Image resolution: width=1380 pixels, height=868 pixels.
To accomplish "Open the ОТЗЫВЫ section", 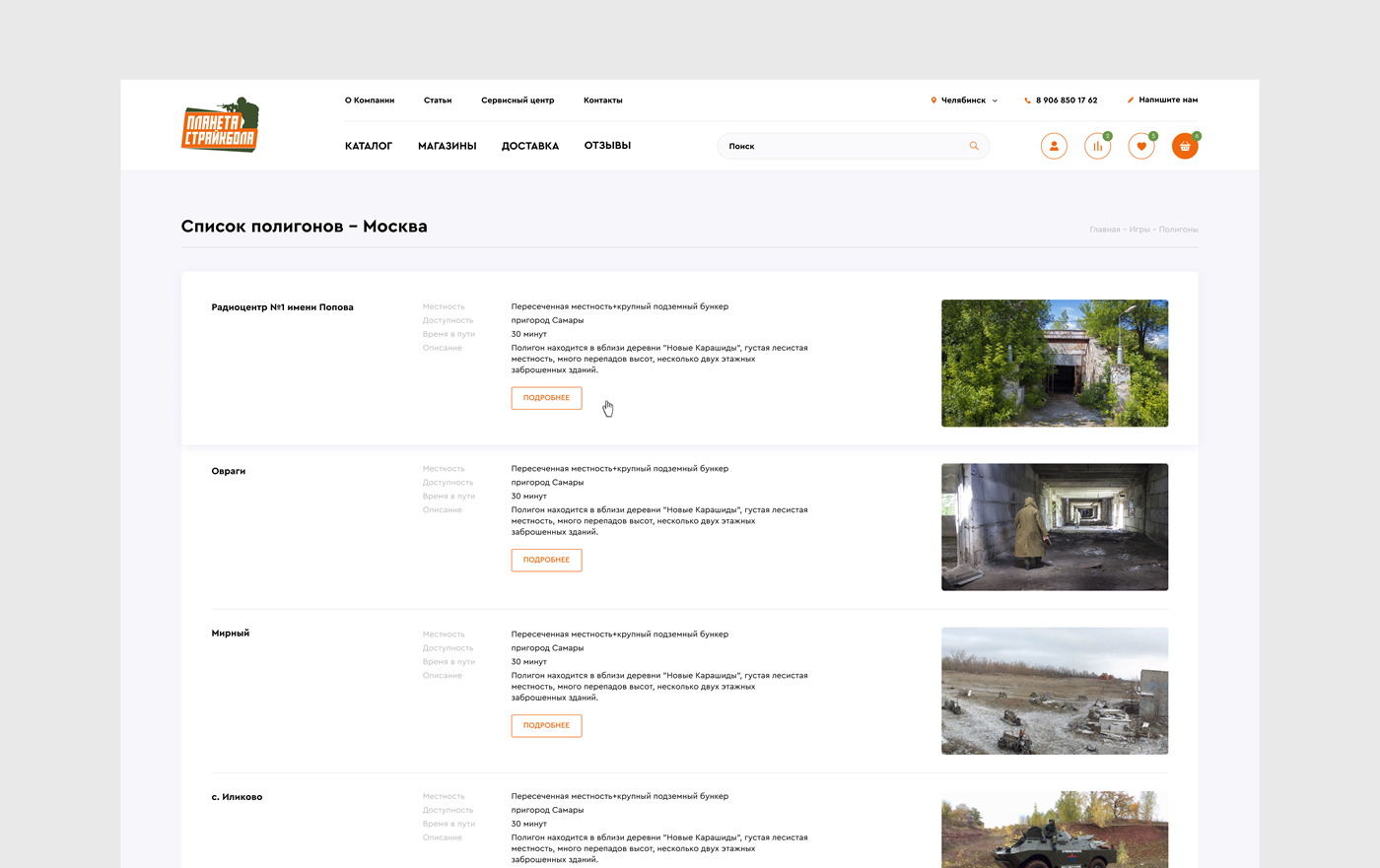I will point(607,146).
